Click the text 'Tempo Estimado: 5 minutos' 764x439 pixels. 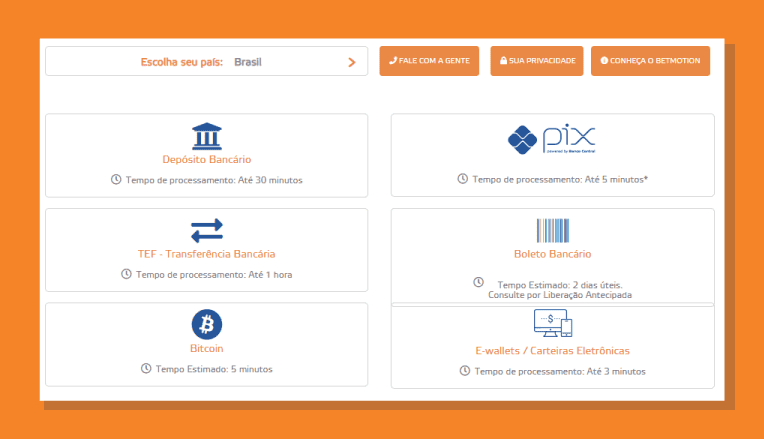click(x=214, y=369)
